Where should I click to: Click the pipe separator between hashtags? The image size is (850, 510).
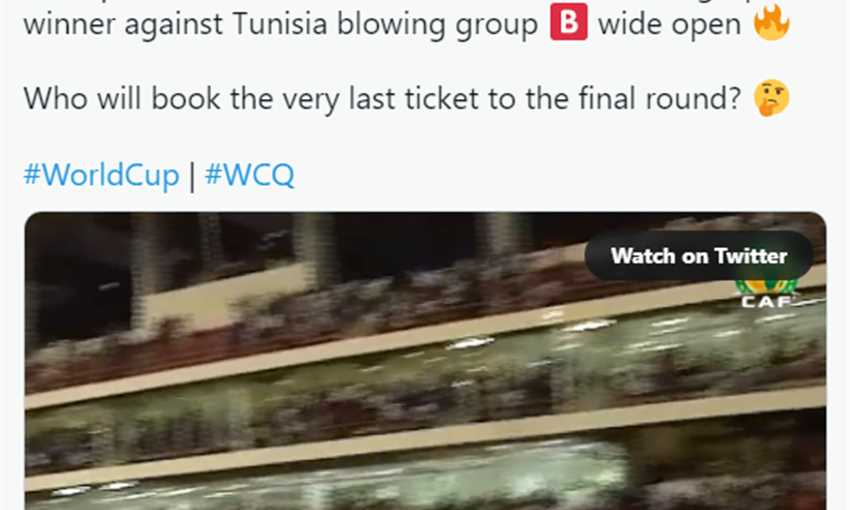tap(192, 176)
